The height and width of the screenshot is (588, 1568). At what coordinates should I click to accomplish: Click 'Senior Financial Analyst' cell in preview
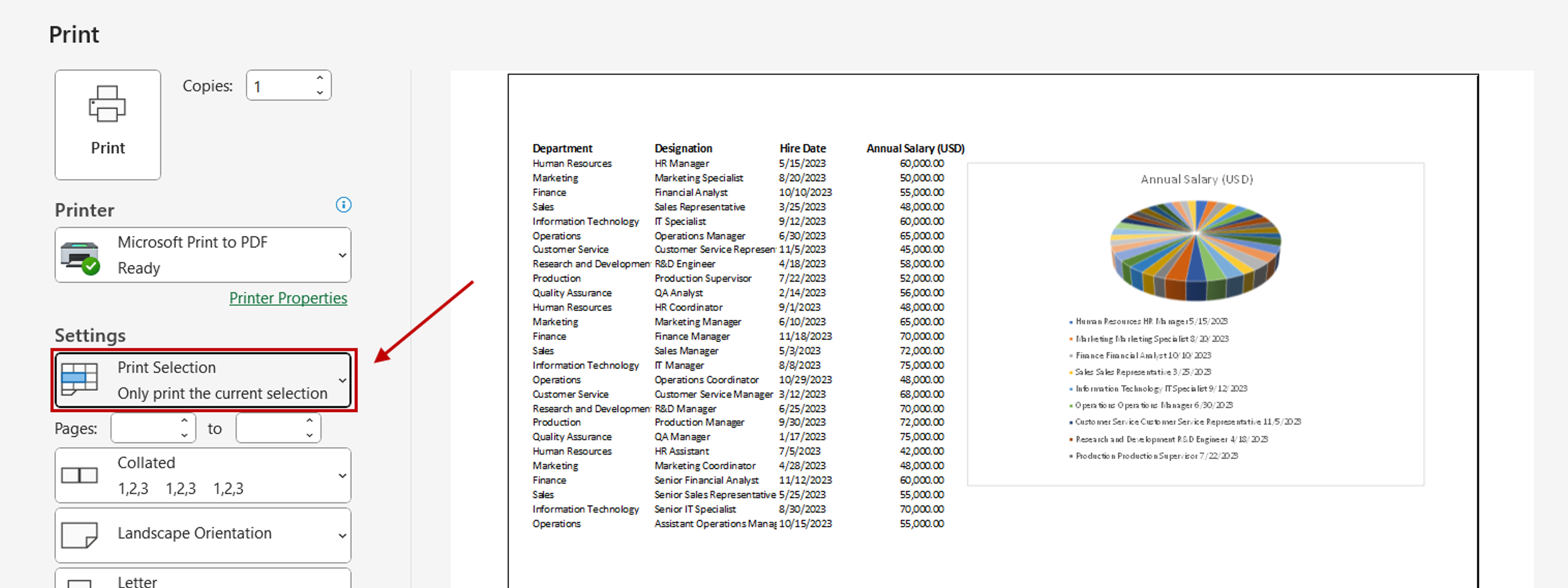coord(707,480)
